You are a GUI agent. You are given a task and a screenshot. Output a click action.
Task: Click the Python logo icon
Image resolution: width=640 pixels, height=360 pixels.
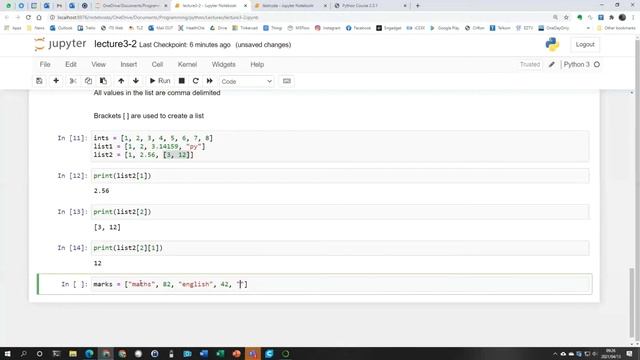pyautogui.click(x=552, y=44)
